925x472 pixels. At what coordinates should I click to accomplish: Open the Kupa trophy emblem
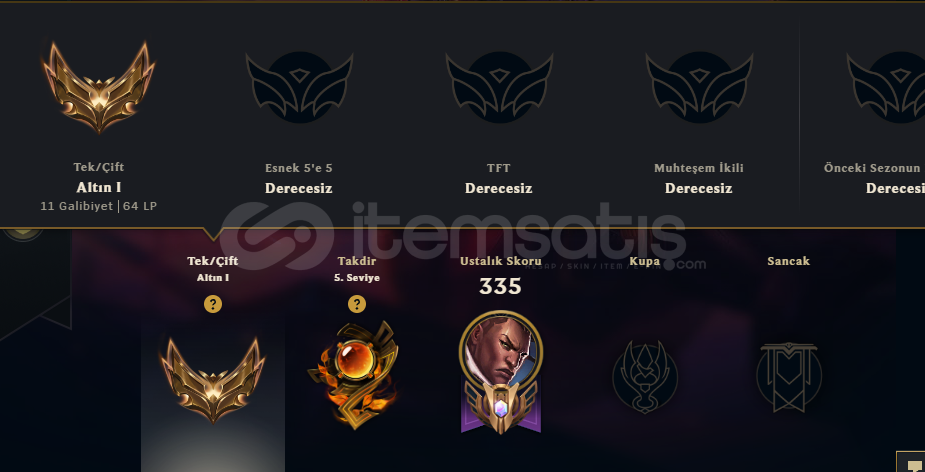pos(645,377)
